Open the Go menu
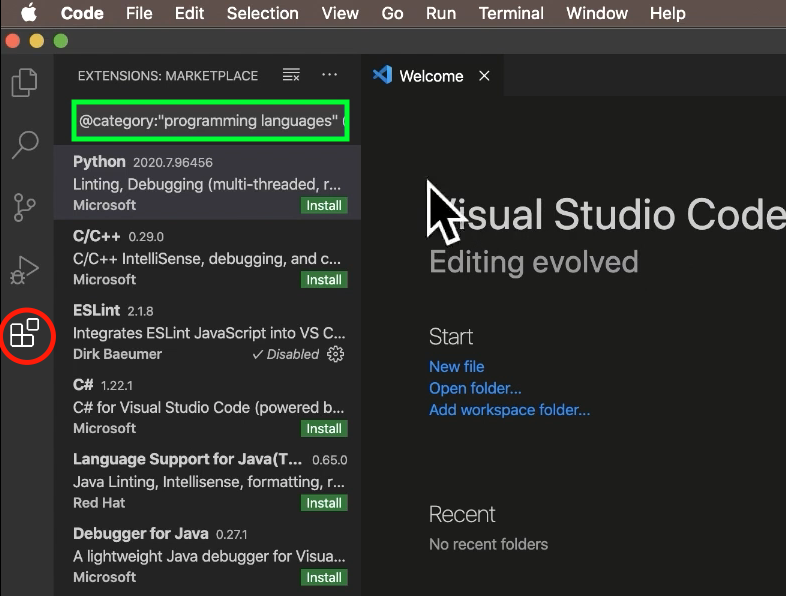Screen dimensions: 786x596 pos(392,13)
